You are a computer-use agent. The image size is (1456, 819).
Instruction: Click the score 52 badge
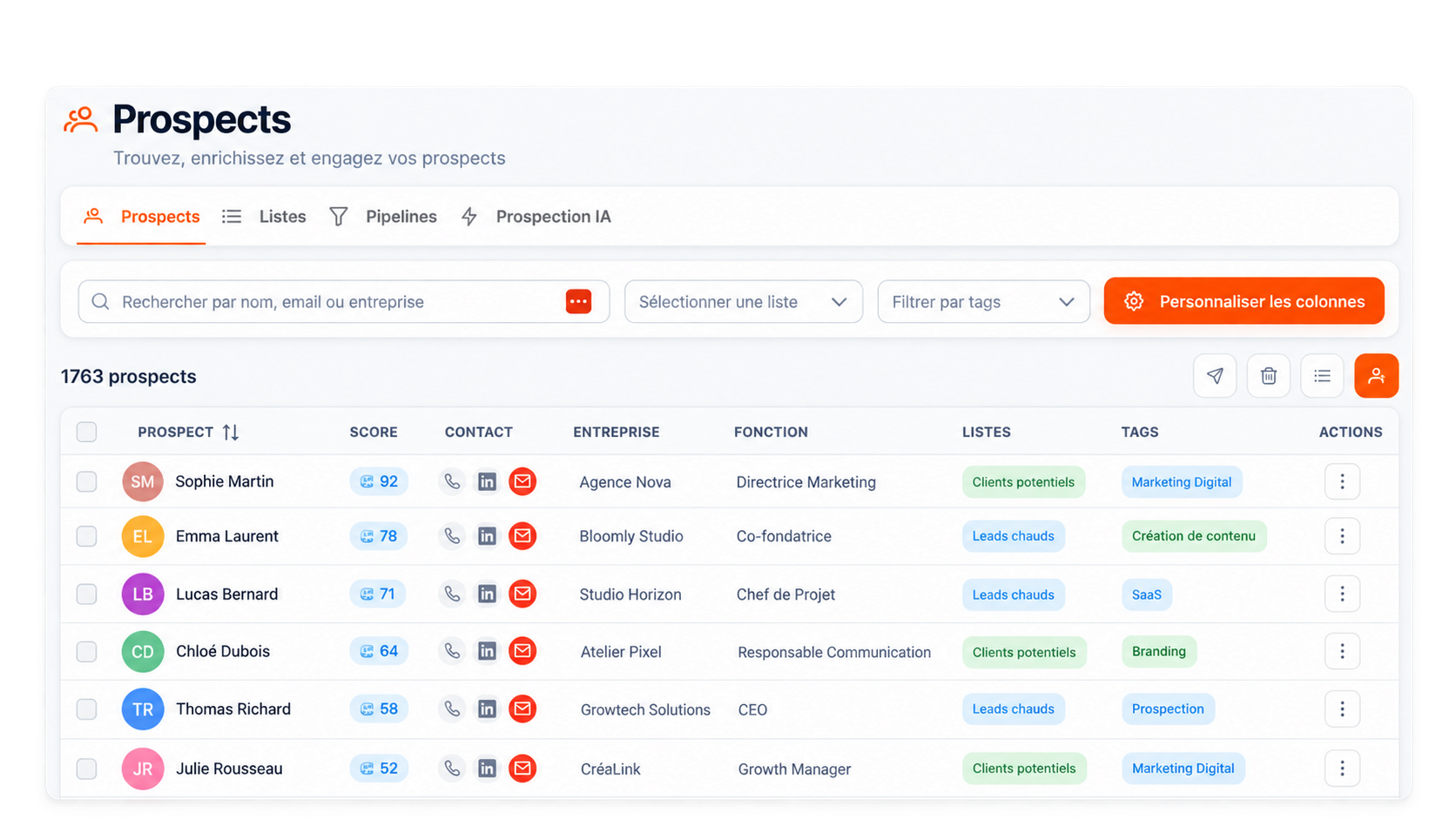point(379,769)
